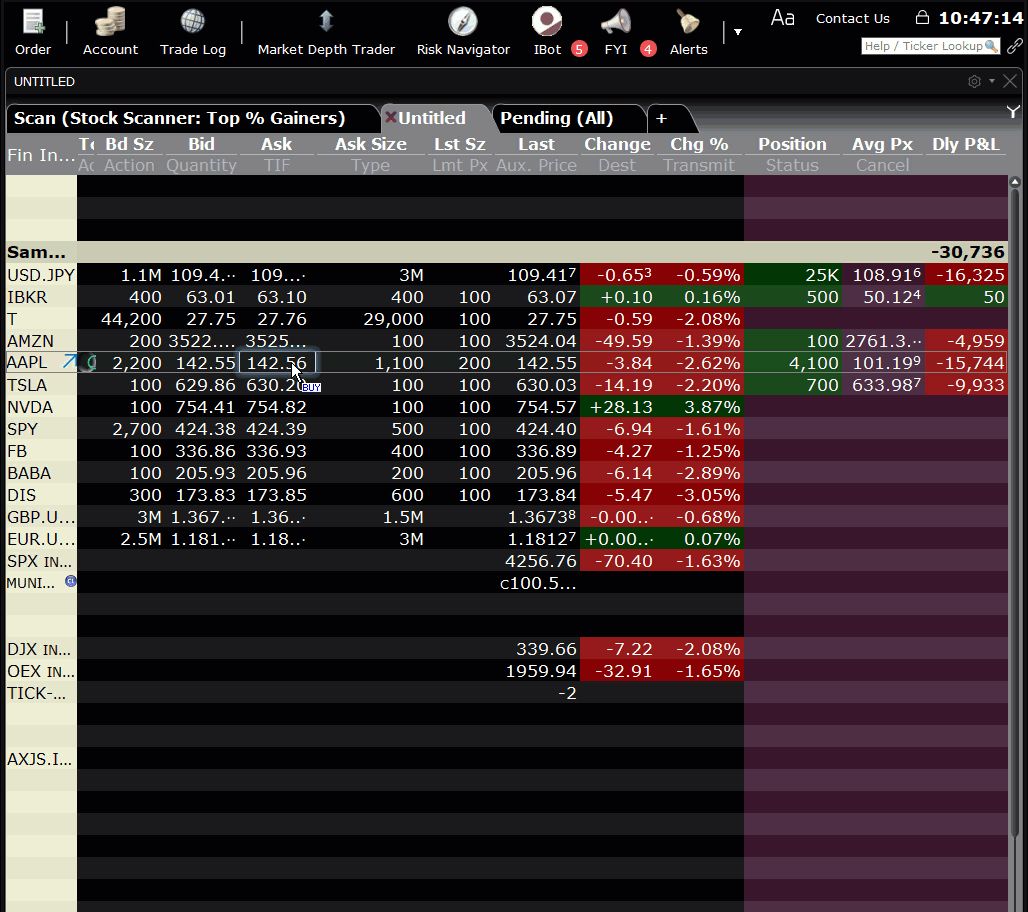
Task: Select the Untitled tab
Action: click(x=432, y=118)
